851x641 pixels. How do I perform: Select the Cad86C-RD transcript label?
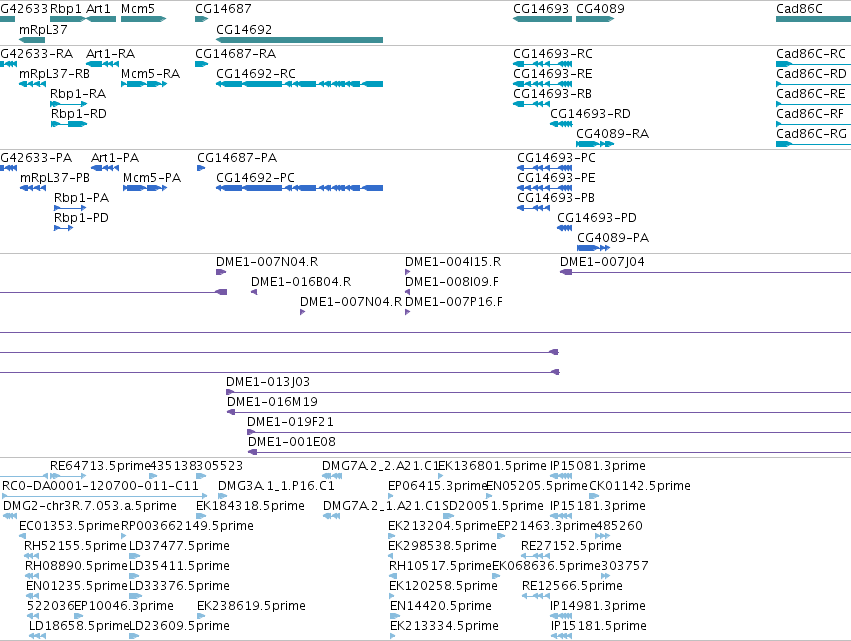click(x=811, y=74)
